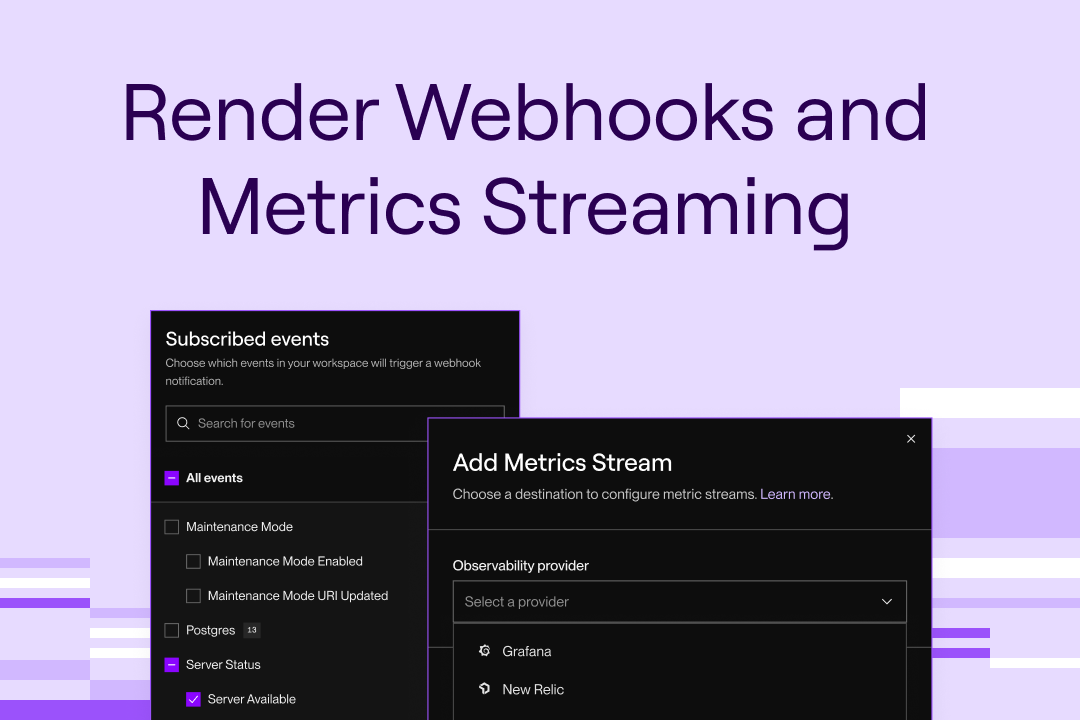Viewport: 1080px width, 720px height.
Task: Click the Grafana logo icon
Action: (x=484, y=651)
